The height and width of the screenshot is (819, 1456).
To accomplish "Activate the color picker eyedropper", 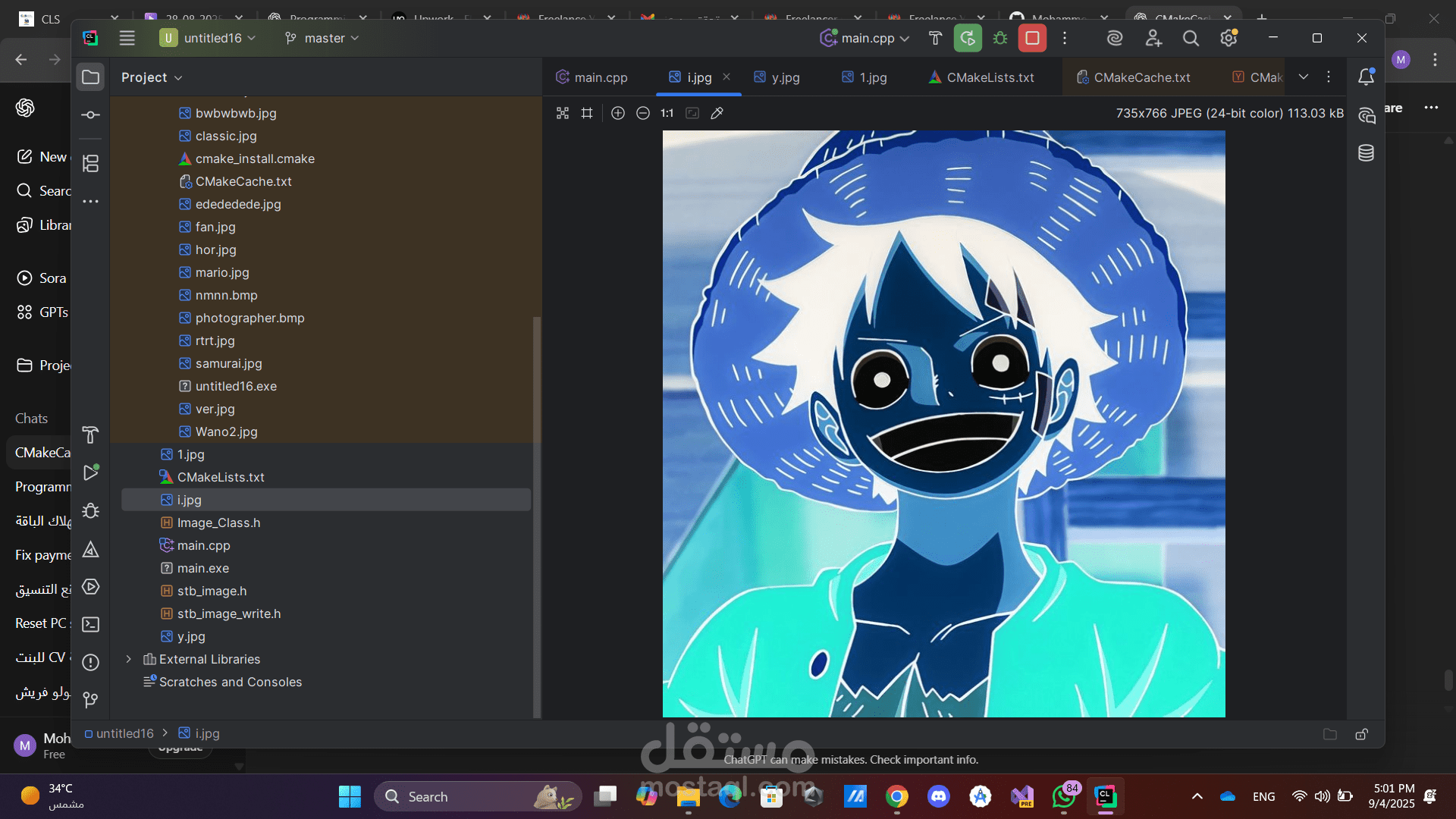I will (x=717, y=113).
